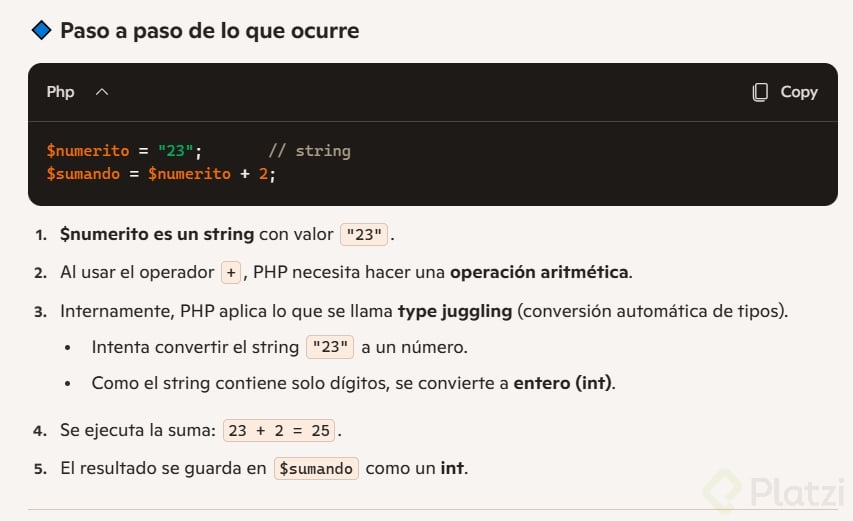Click the green "23" string in the code
Image resolution: width=853 pixels, height=521 pixels.
(x=175, y=151)
